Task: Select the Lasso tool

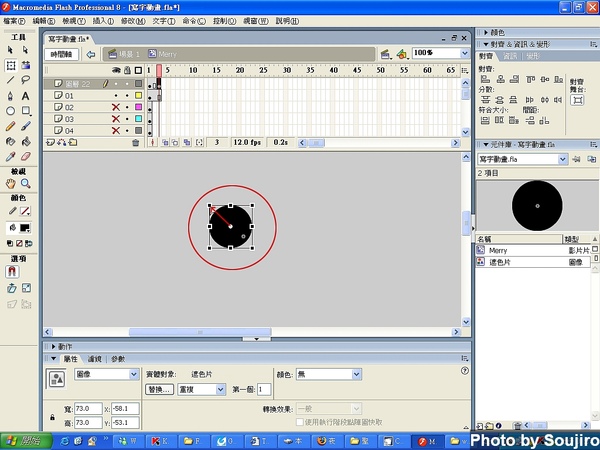Action: pos(26,80)
